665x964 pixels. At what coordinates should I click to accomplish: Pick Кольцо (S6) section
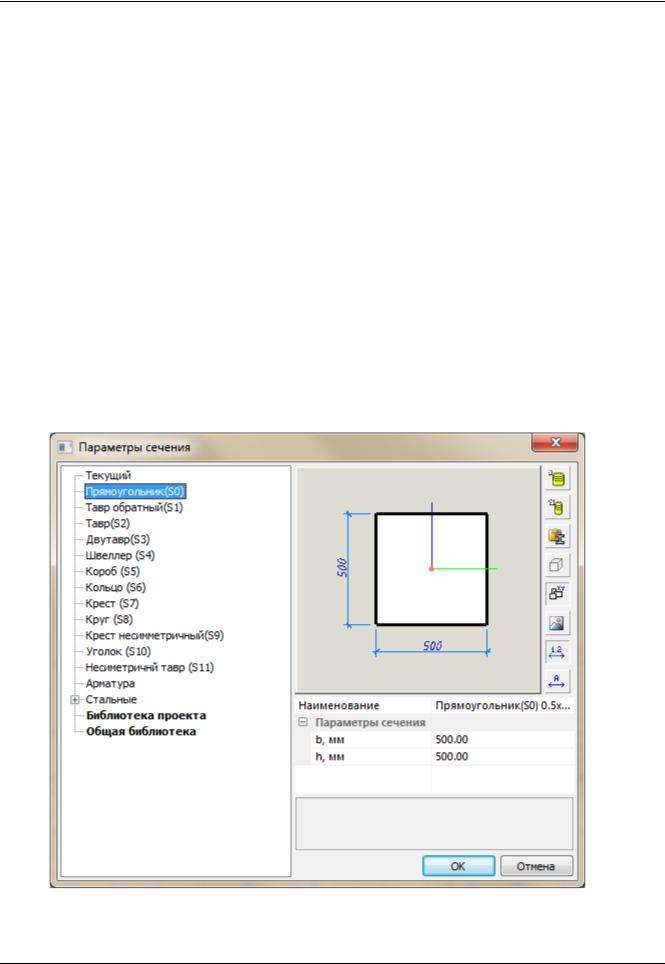[116, 587]
